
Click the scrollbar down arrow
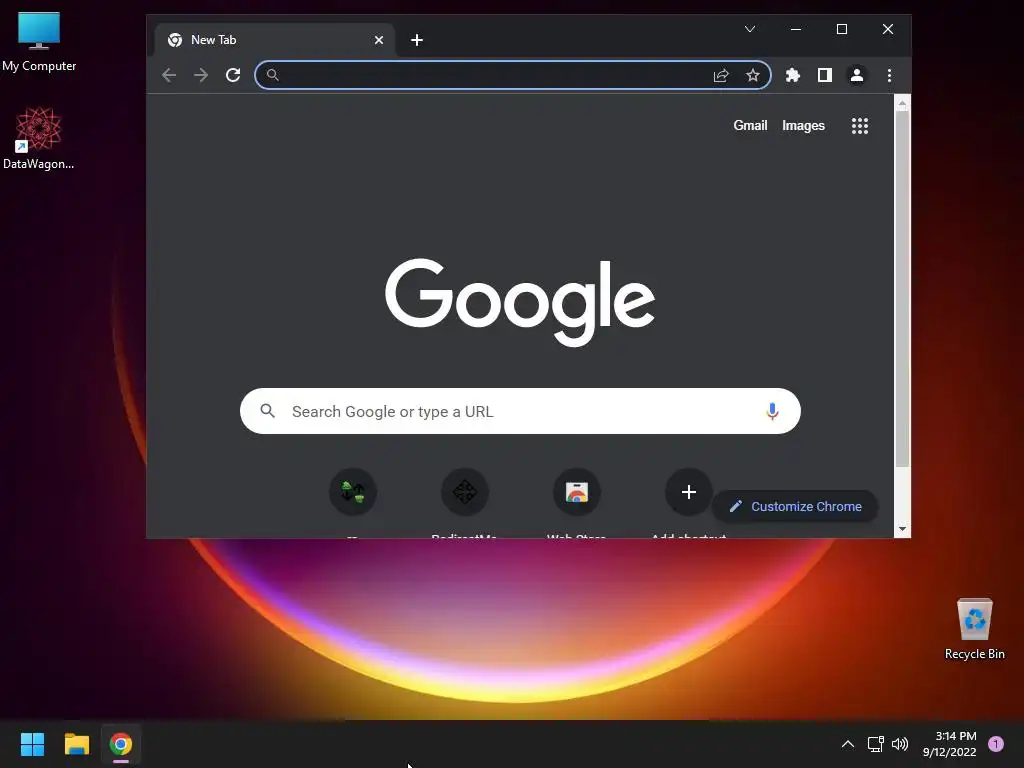pos(902,529)
